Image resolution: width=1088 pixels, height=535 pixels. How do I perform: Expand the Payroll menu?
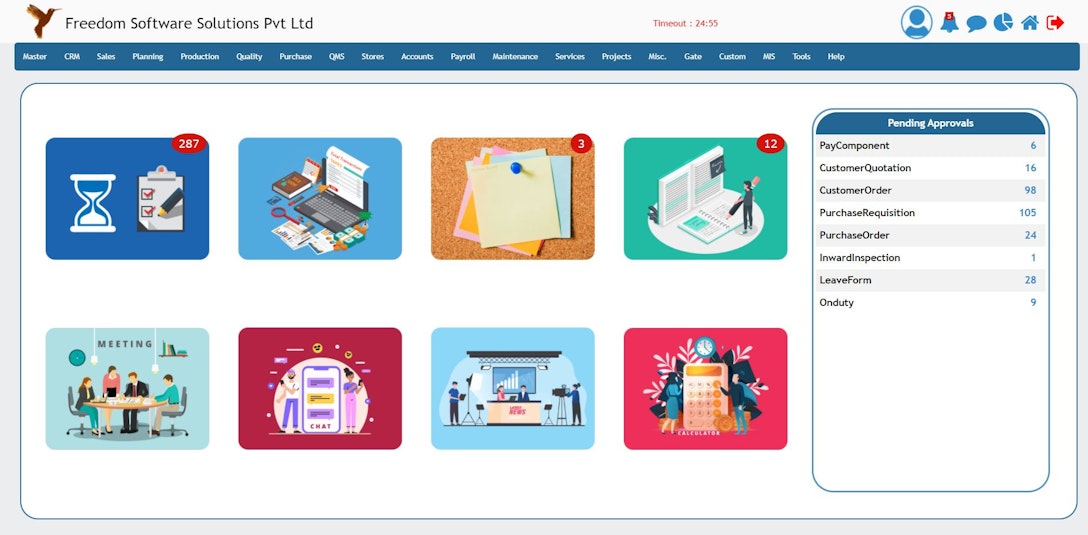coord(463,57)
